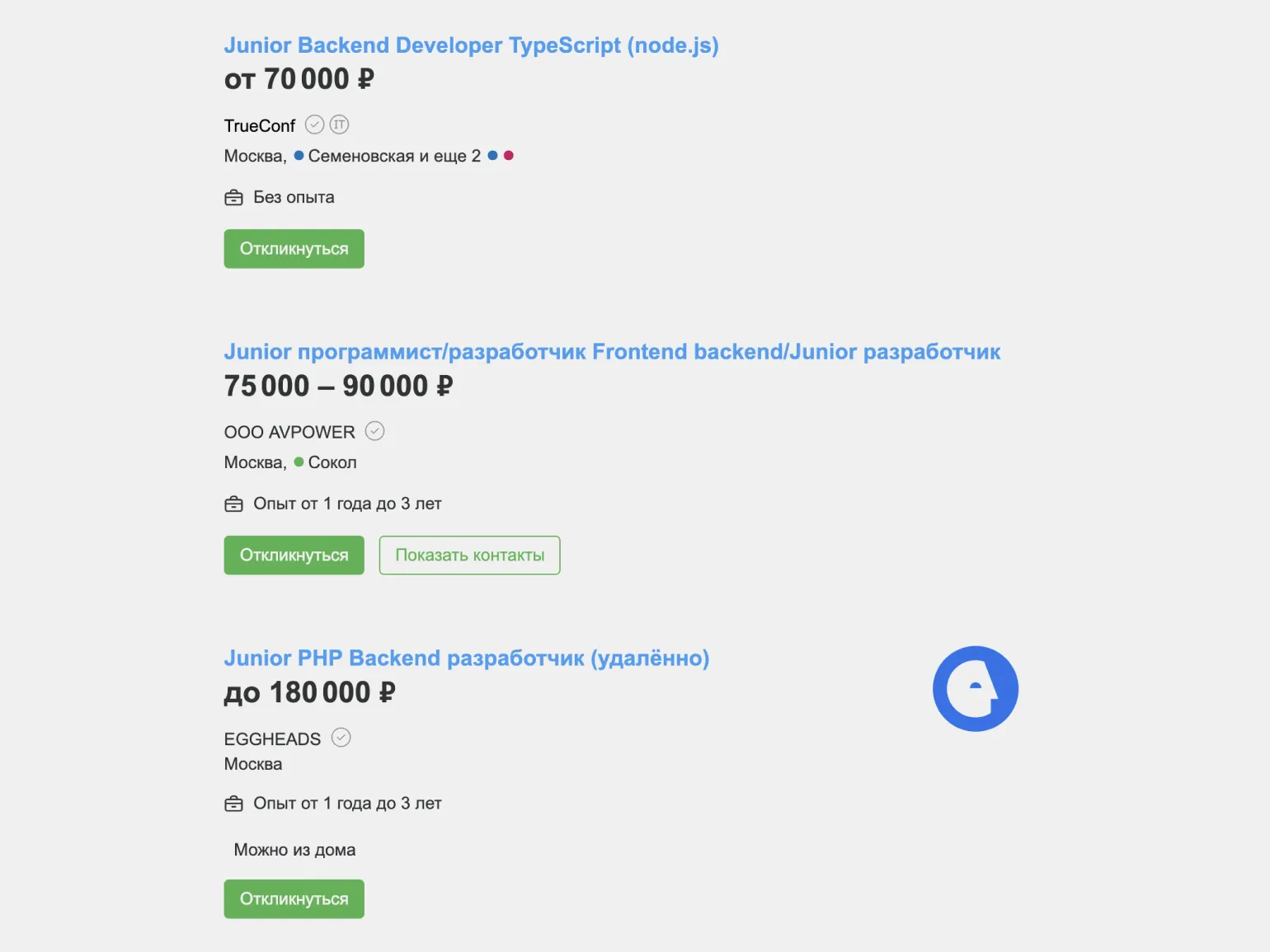This screenshot has height=952, width=1270.
Task: Click the EGGHEADS blue logo thumbnail
Action: (x=976, y=689)
